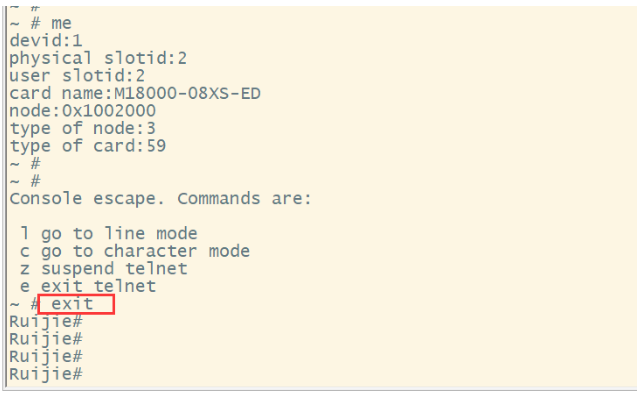Click the third Ruijie# prompt line
The width and height of the screenshot is (641, 393).
[x=46, y=357]
